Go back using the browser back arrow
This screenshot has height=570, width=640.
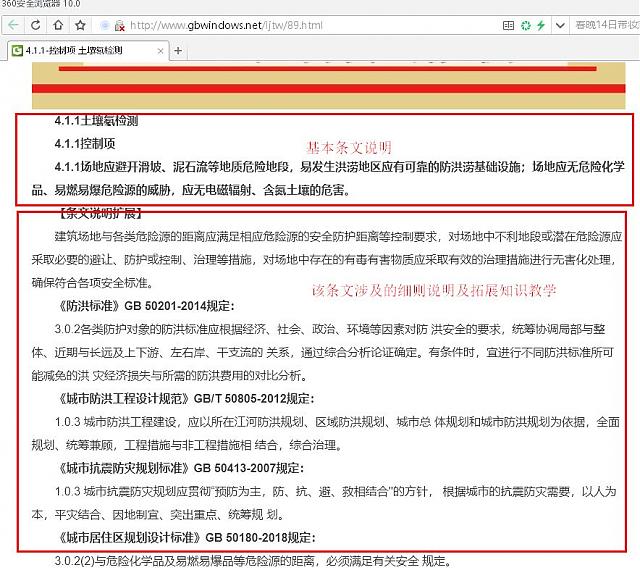[x=13, y=25]
